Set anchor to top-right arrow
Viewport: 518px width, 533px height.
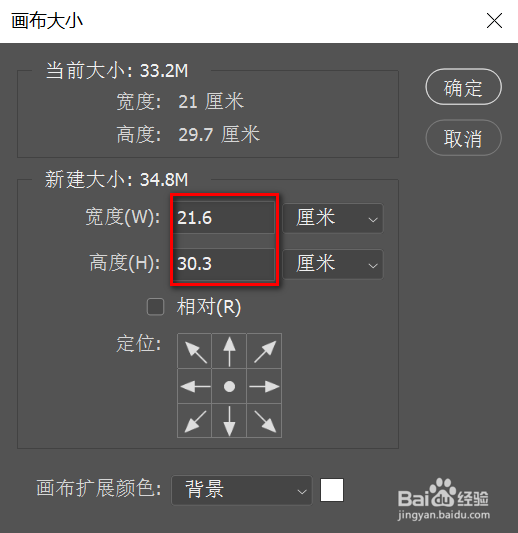pyautogui.click(x=264, y=351)
